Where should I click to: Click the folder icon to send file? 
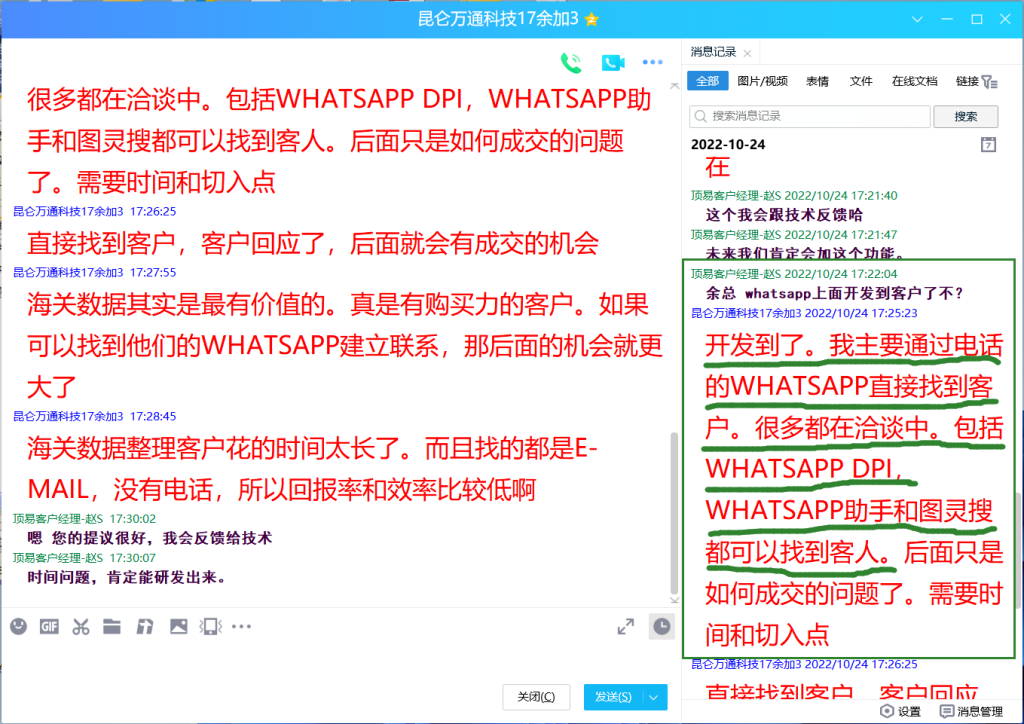112,627
